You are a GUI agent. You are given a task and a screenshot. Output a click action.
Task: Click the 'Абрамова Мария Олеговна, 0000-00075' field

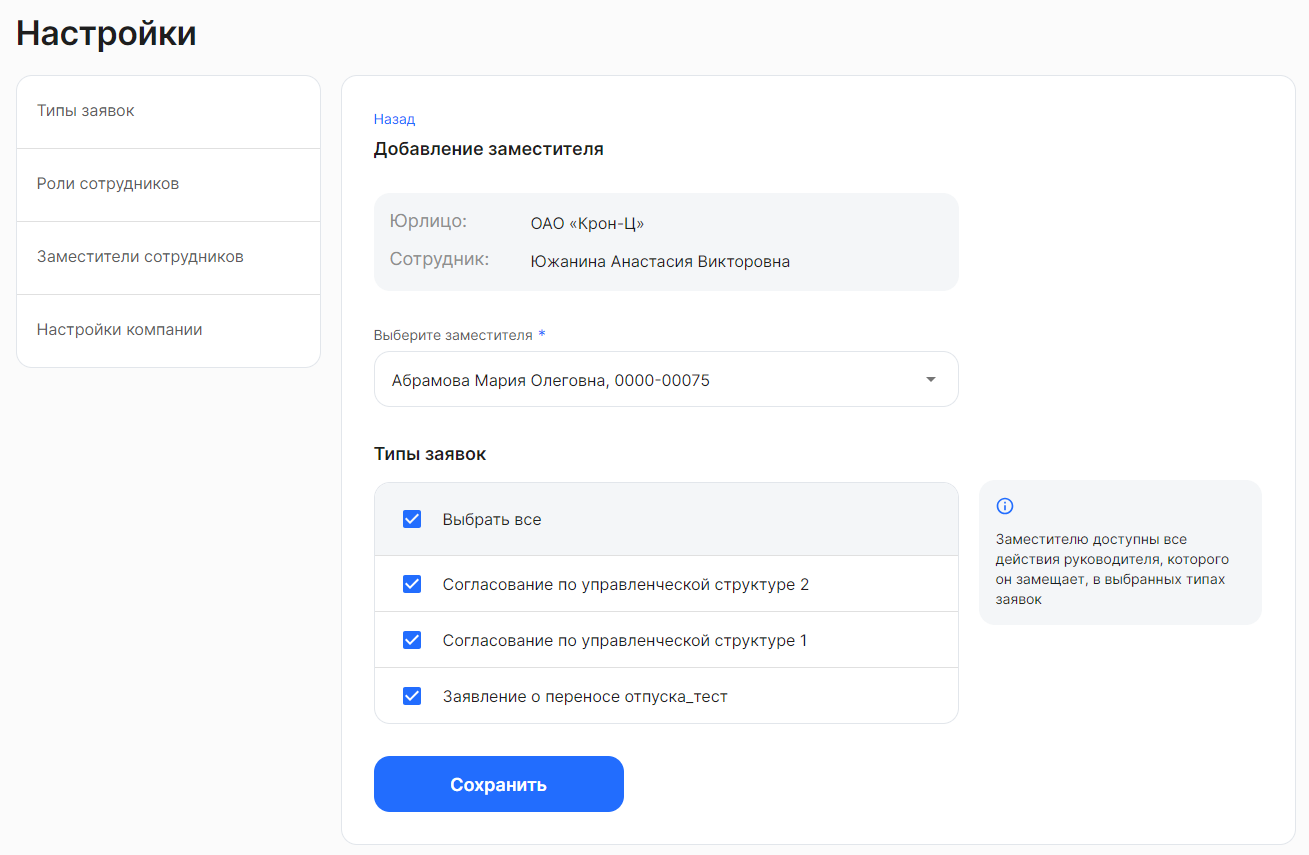tap(666, 379)
